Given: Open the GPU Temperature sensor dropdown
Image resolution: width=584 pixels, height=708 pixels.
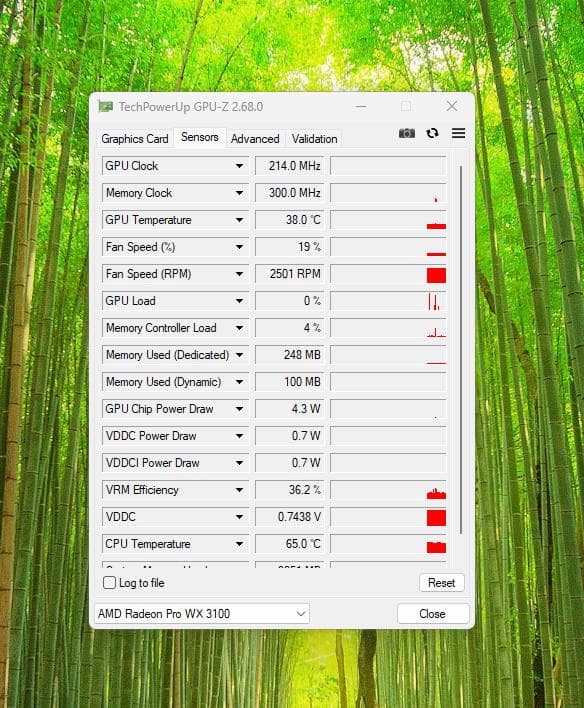Looking at the screenshot, I should (x=239, y=220).
